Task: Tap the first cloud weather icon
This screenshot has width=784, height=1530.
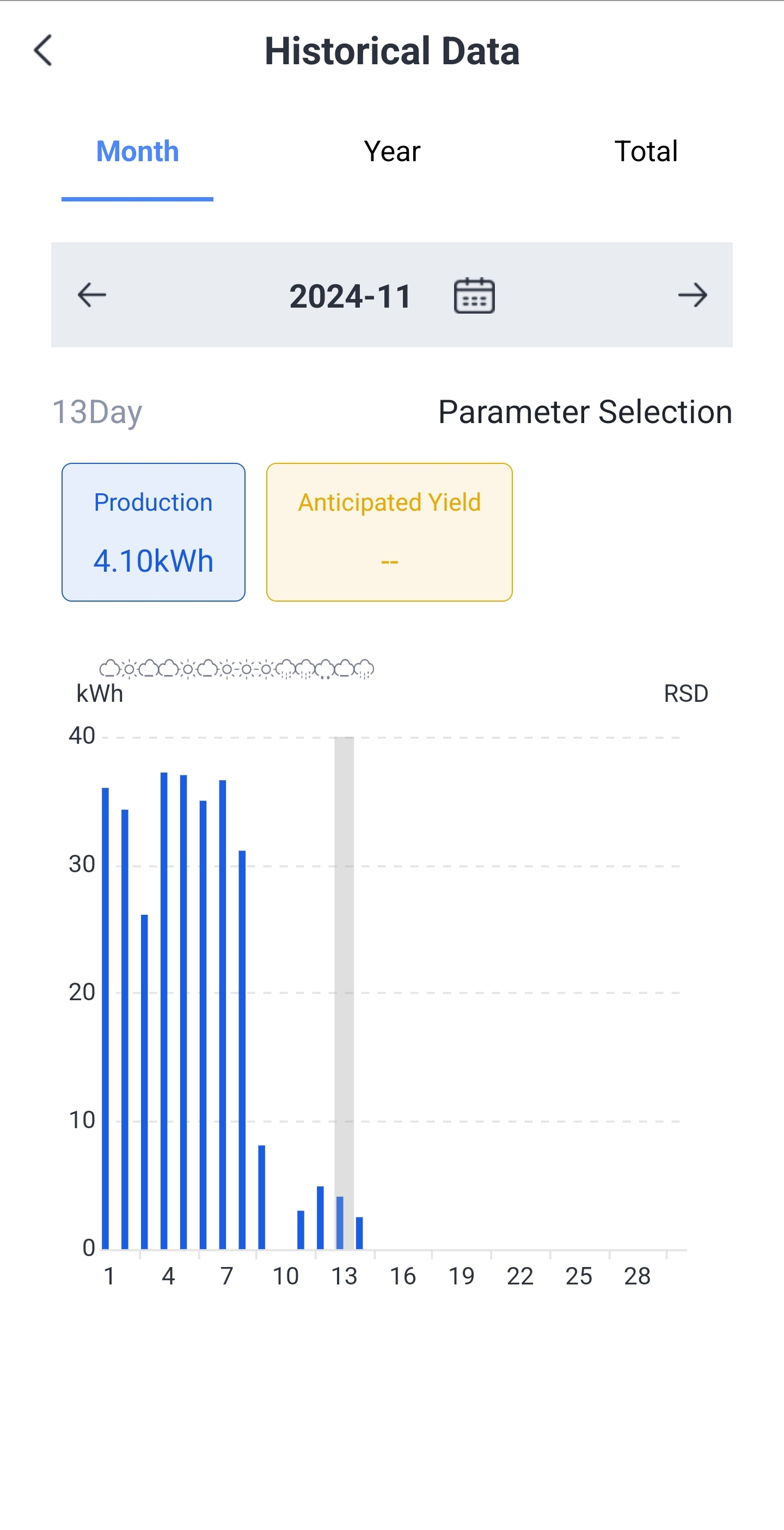Action: click(x=109, y=669)
